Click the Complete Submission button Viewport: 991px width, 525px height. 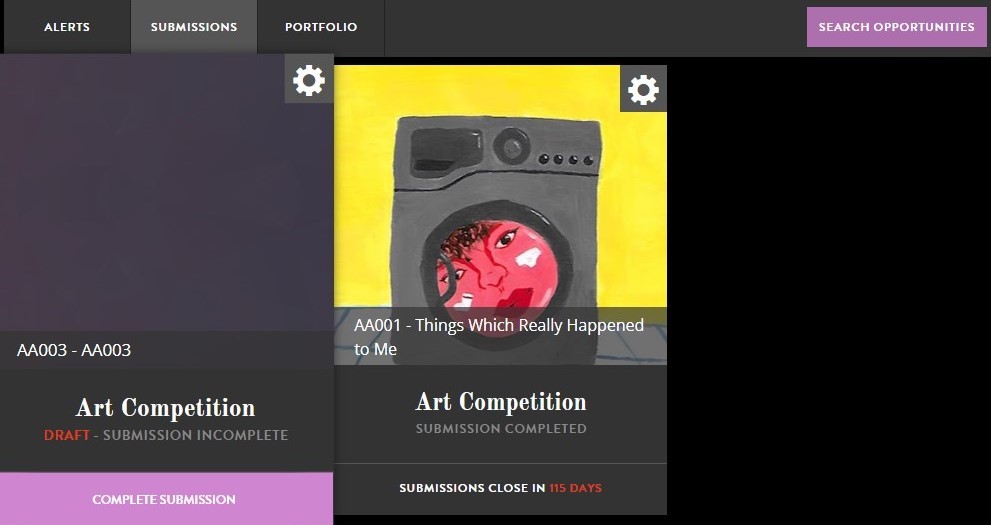[166, 499]
